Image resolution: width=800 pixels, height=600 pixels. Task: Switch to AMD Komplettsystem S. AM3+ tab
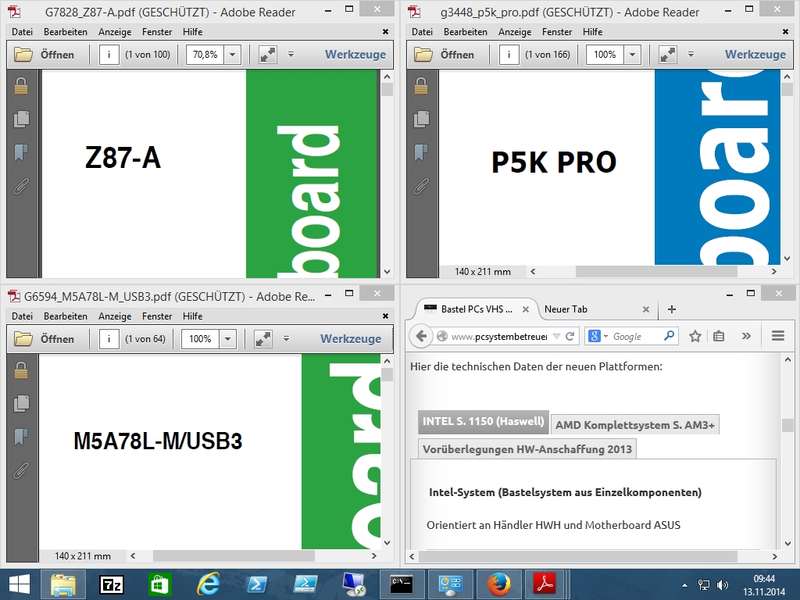[x=635, y=425]
